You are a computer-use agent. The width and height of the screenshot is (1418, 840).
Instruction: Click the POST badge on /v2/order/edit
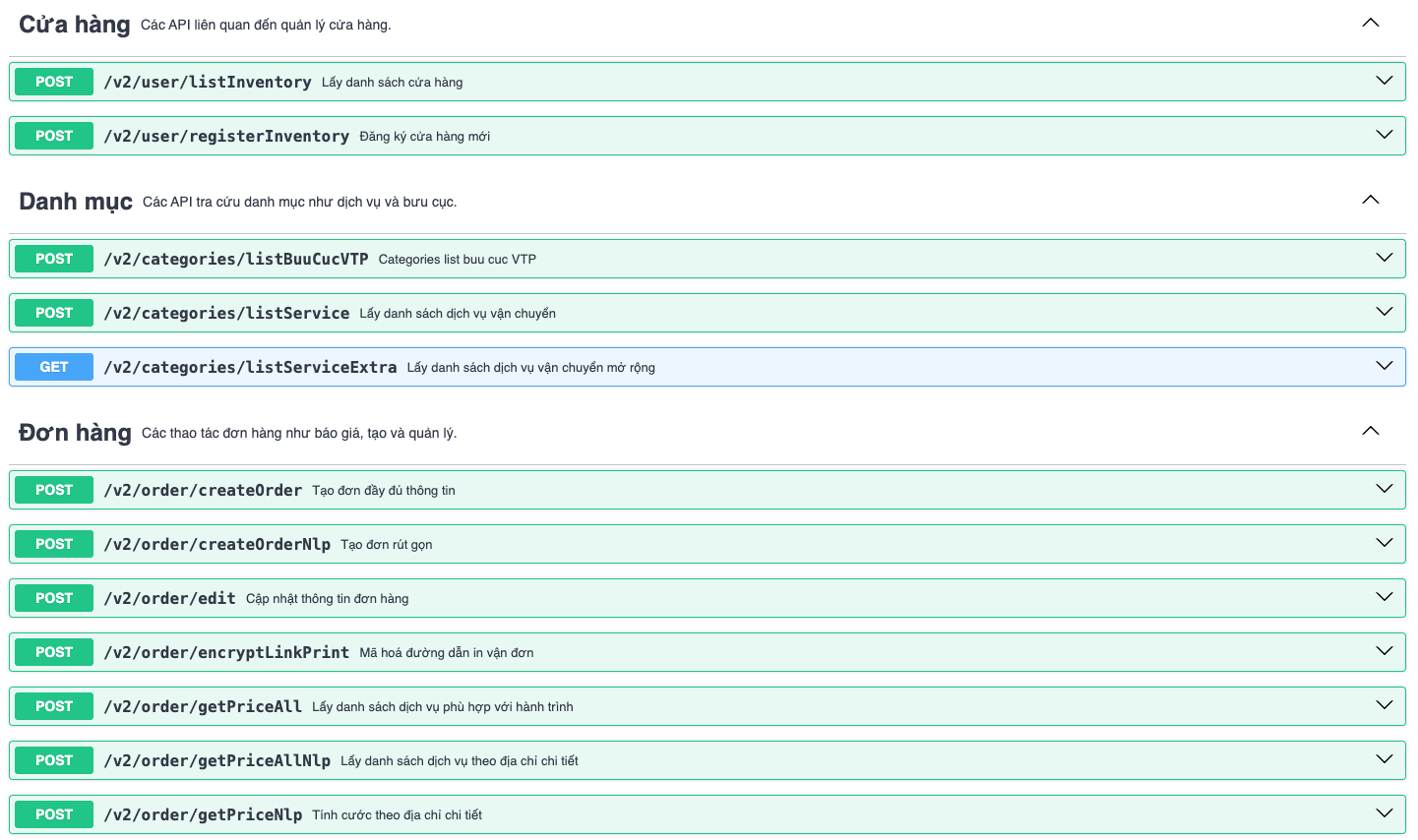pos(53,597)
